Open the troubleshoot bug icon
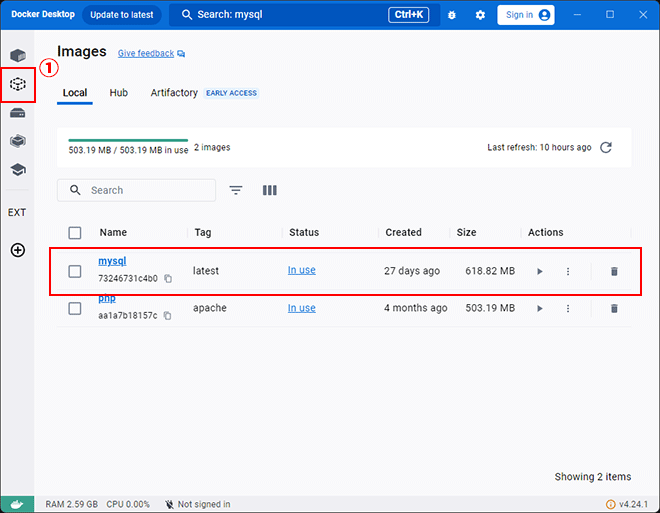 click(452, 15)
